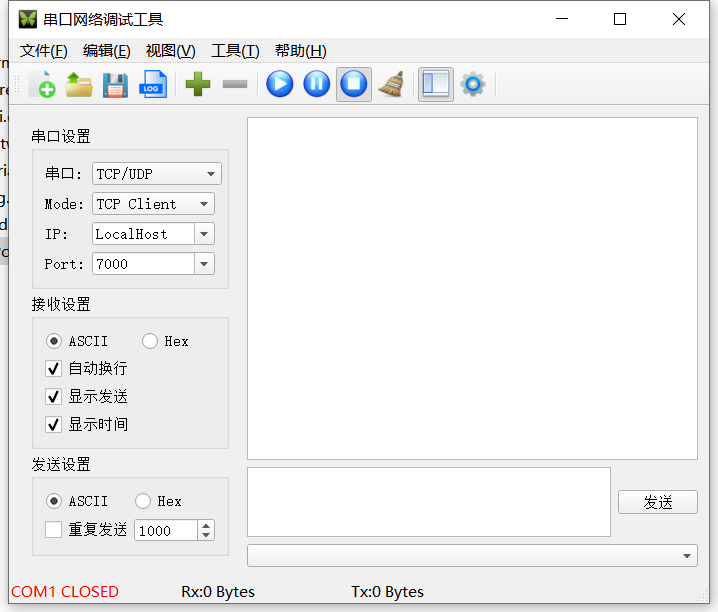Screen dimensions: 718x612
Task: Click inside the send message text box
Action: point(429,502)
